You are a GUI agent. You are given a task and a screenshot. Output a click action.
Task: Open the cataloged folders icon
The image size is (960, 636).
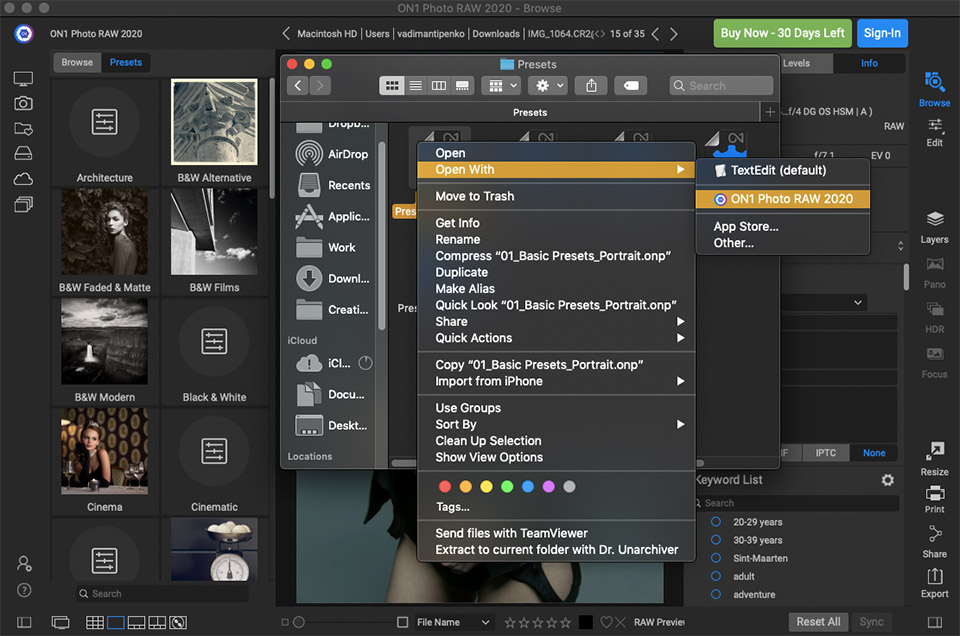pos(23,129)
